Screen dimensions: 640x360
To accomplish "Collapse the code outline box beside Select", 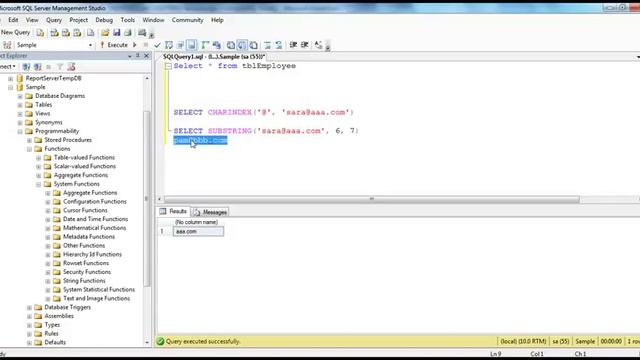I will (x=168, y=66).
